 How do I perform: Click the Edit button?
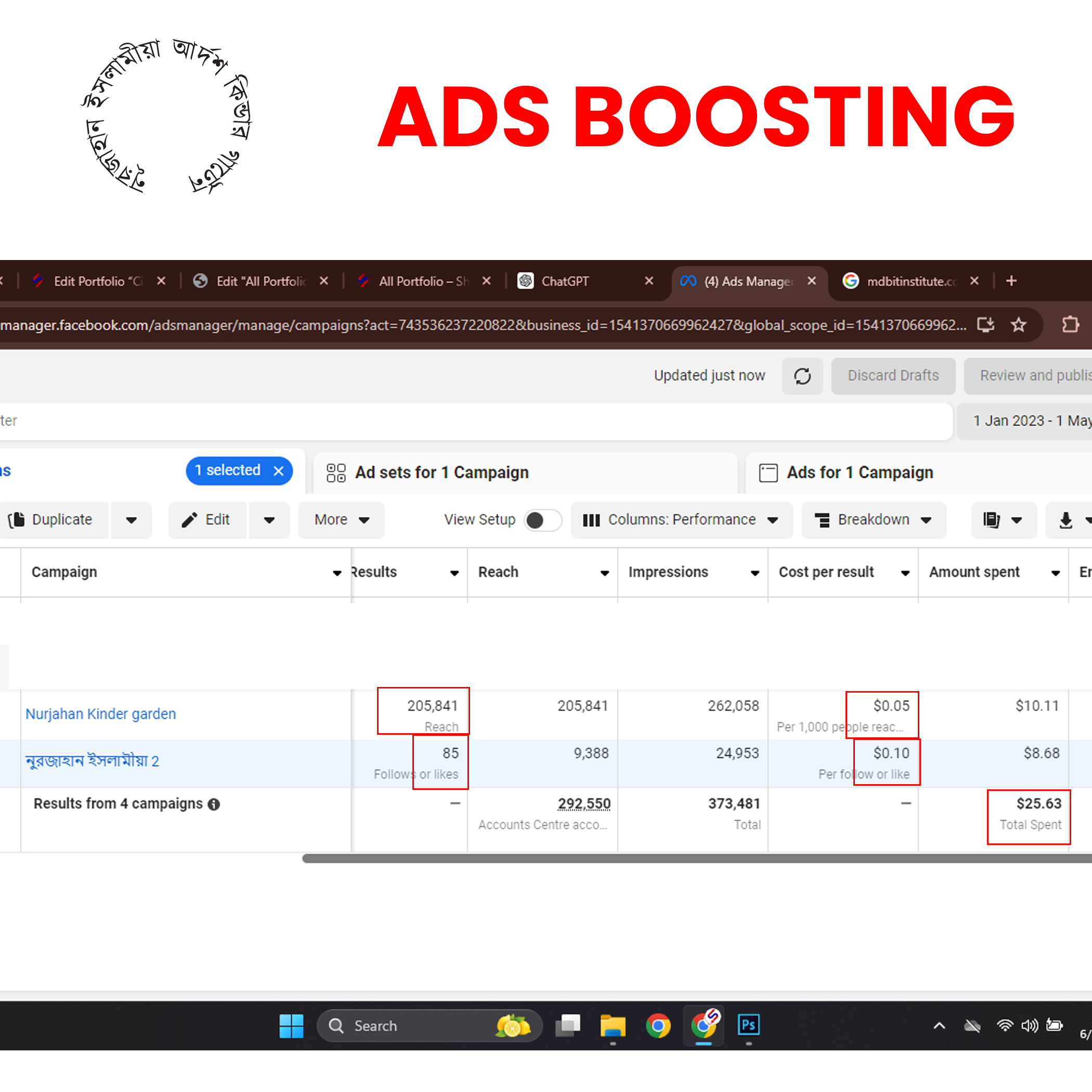[x=207, y=520]
